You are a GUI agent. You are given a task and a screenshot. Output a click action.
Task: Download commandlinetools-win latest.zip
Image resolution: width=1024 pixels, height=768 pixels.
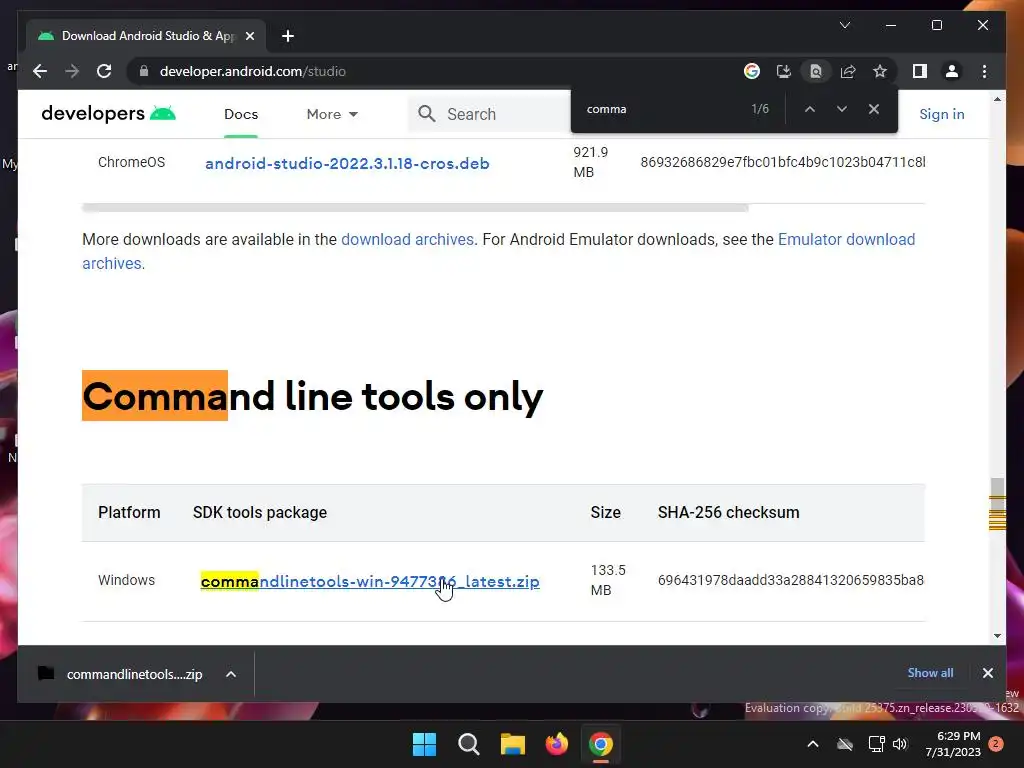[x=370, y=581]
